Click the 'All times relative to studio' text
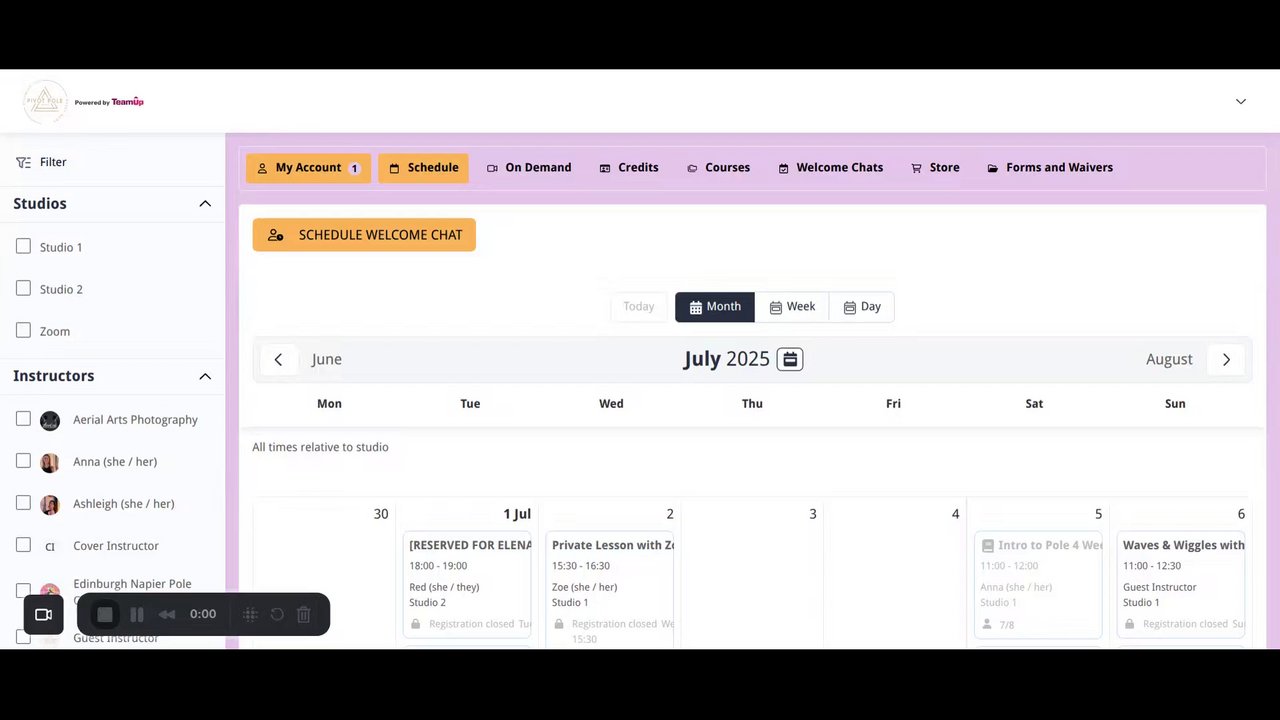 coord(320,447)
